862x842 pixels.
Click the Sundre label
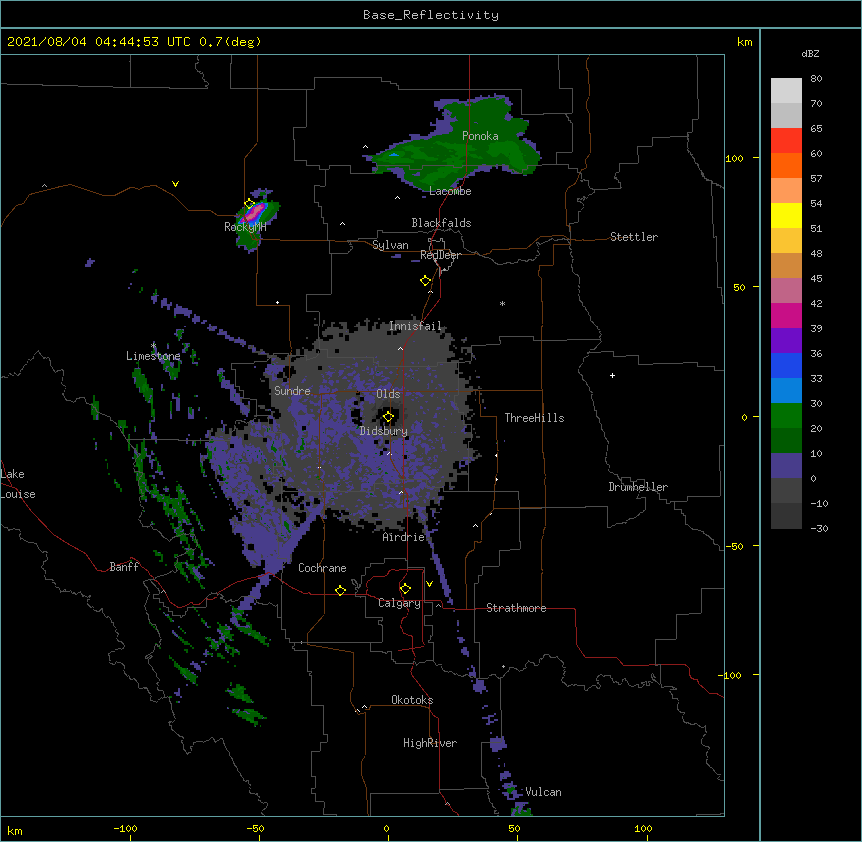[292, 391]
